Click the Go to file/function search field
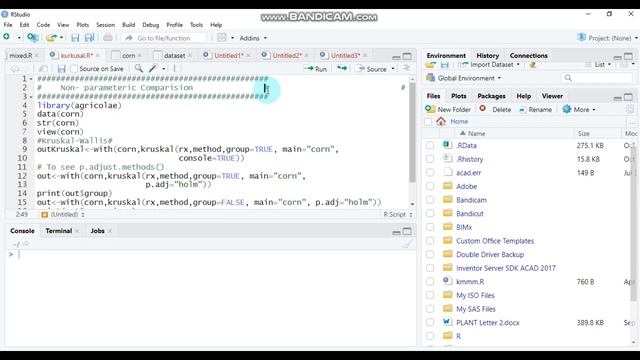Screen dimensions: 640x360 click(x=164, y=38)
